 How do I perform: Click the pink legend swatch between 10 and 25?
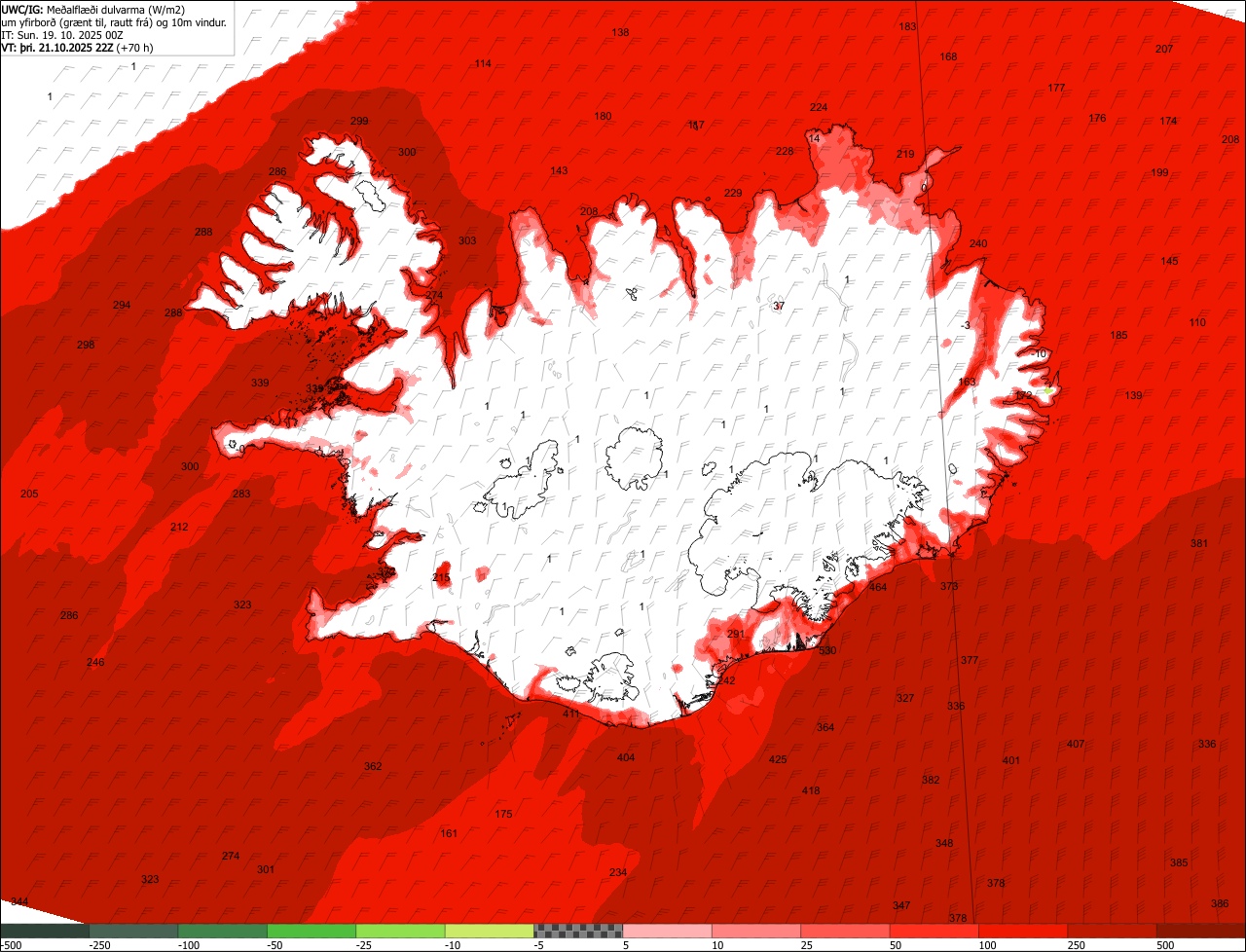[x=756, y=931]
